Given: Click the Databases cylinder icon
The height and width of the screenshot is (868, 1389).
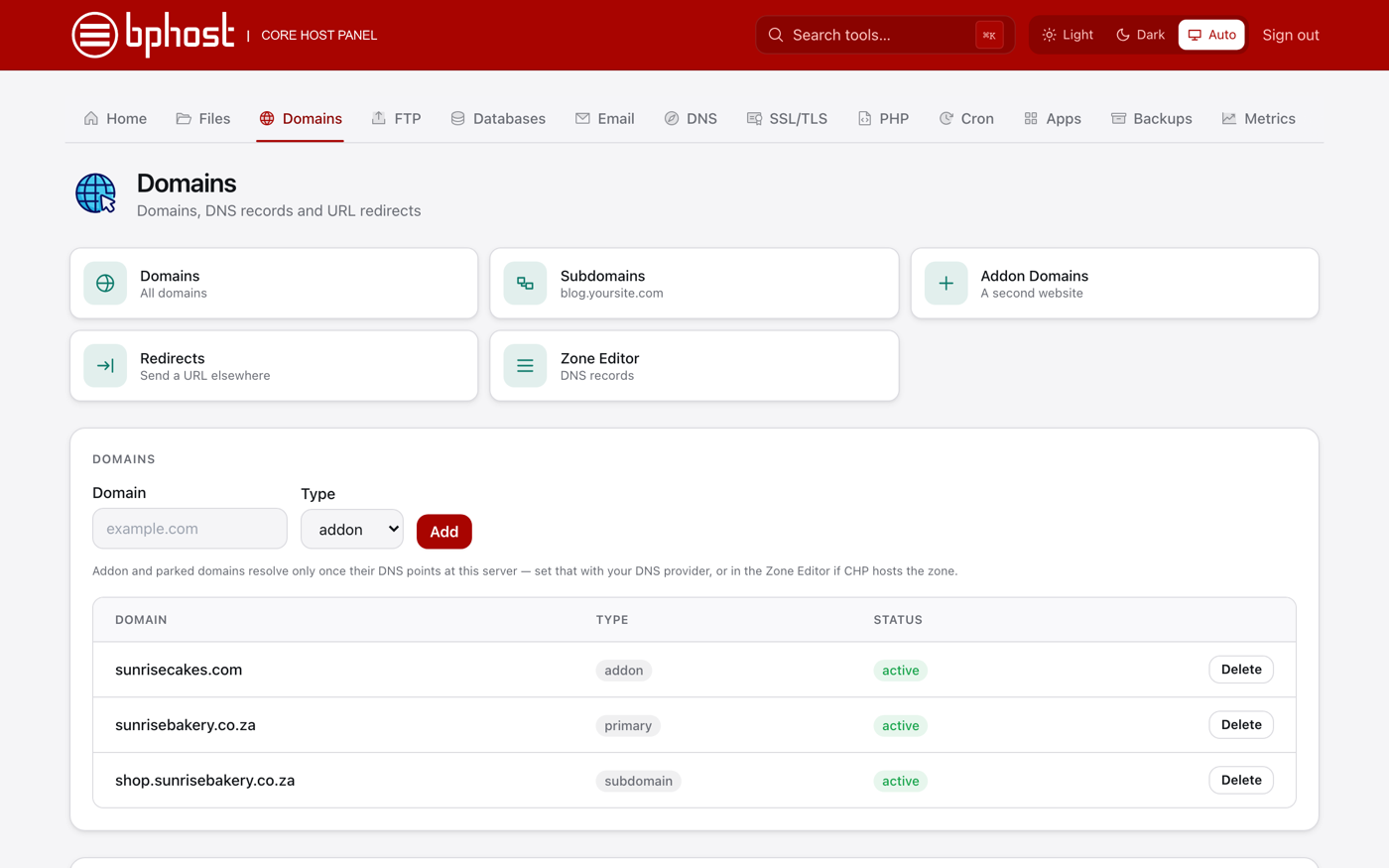Looking at the screenshot, I should (457, 118).
